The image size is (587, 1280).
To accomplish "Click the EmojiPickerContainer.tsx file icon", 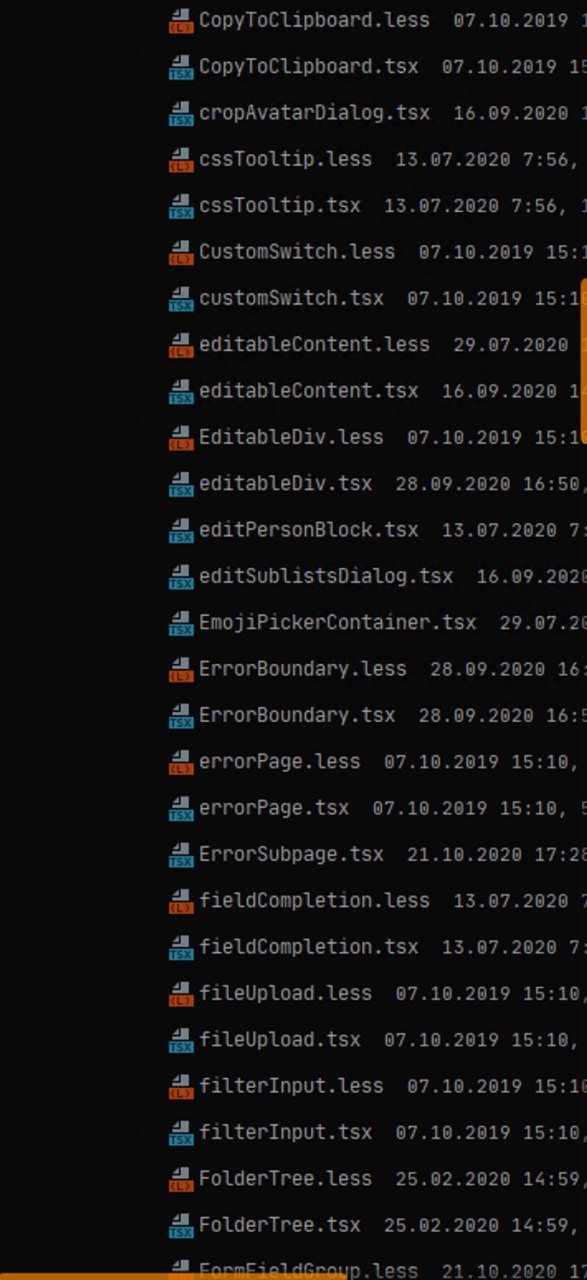I will 181,623.
